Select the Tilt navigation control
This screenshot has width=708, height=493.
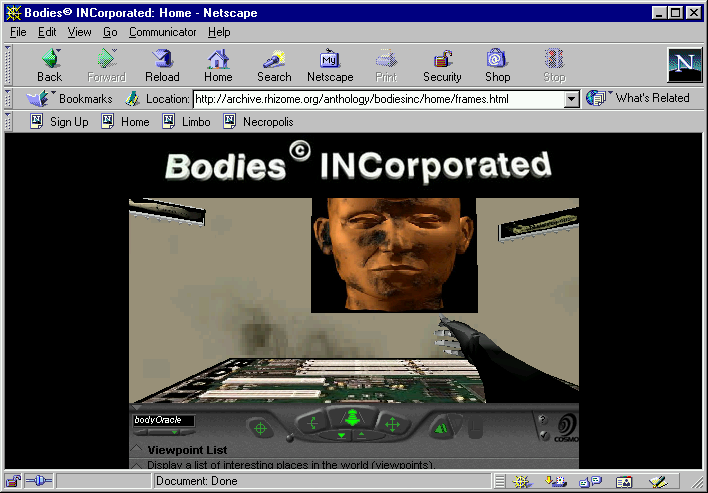coord(312,423)
